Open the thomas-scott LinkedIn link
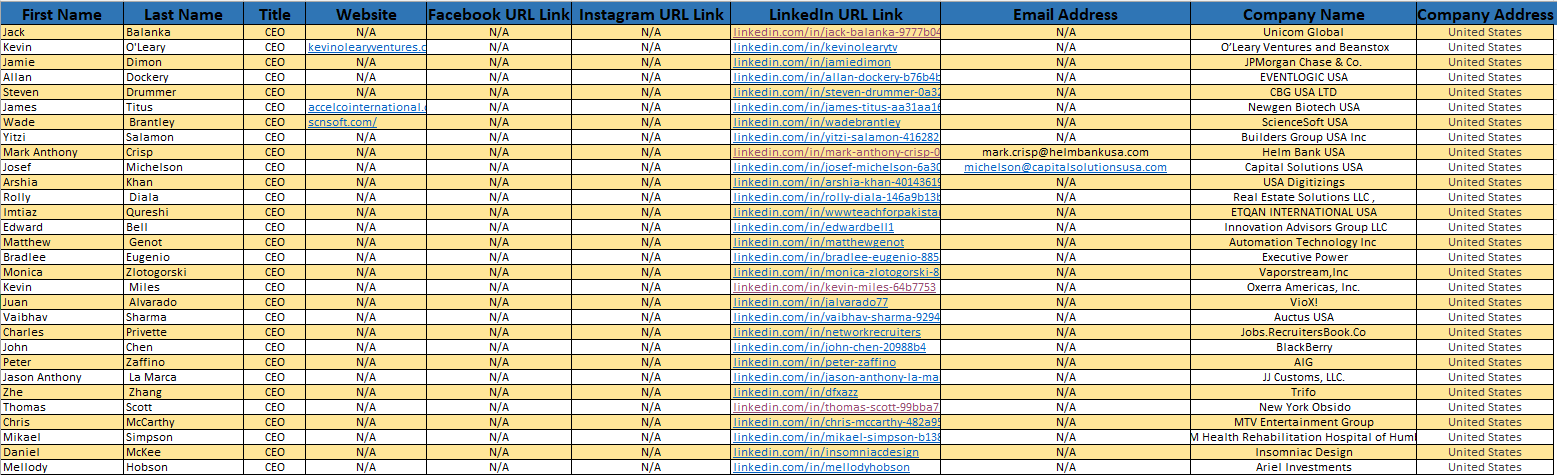The image size is (1557, 475). coord(837,407)
